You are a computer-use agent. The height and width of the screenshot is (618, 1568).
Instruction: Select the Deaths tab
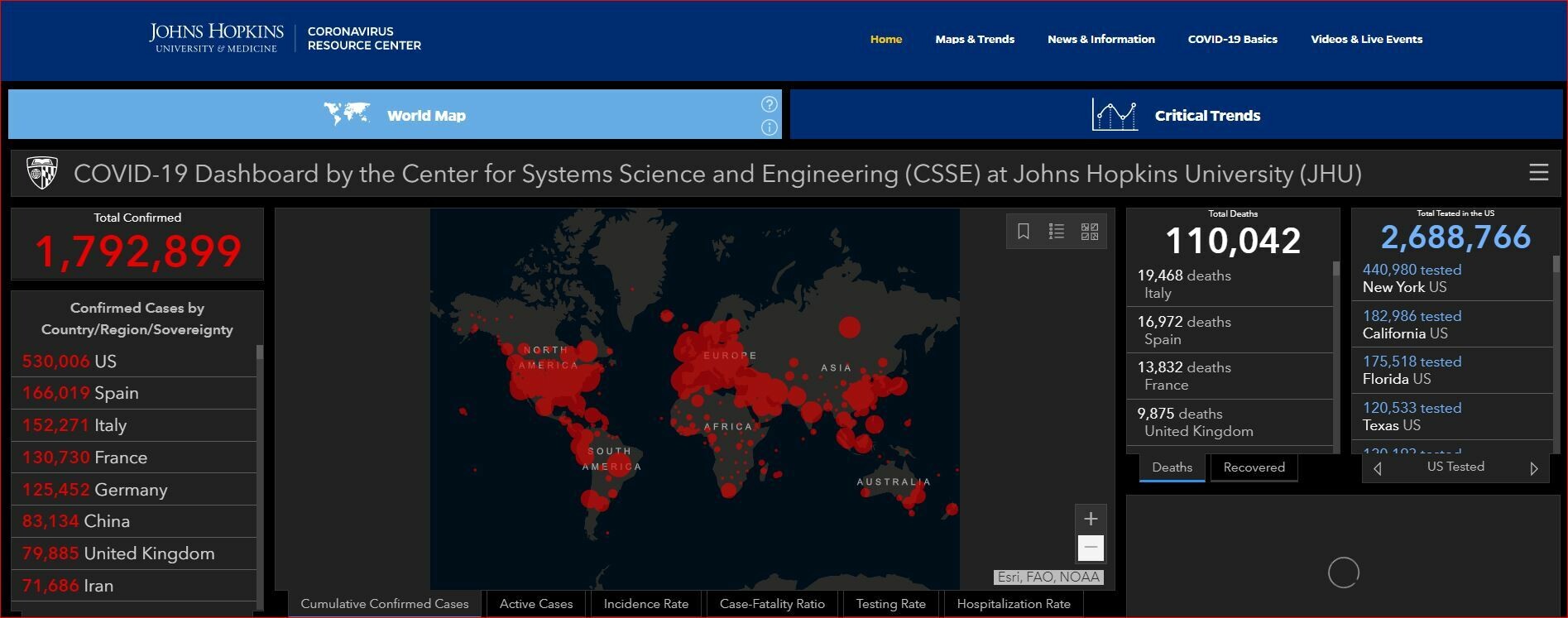point(1172,467)
